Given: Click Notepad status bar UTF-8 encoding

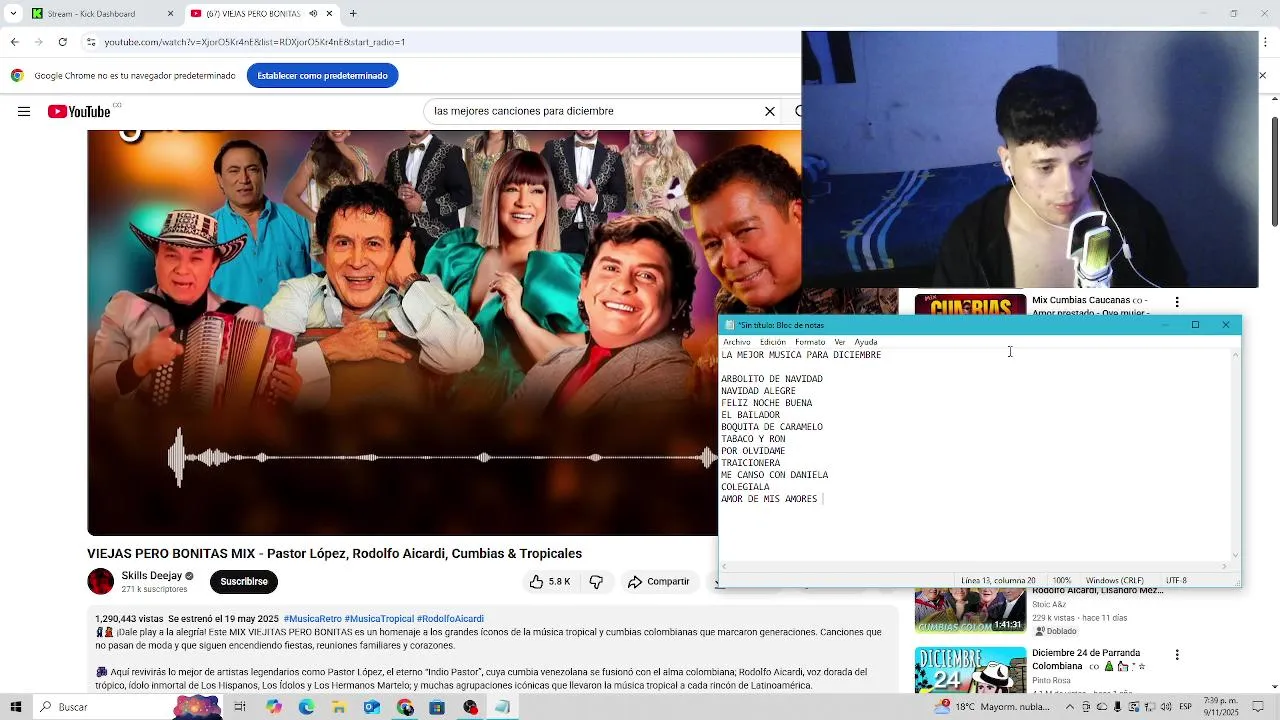Looking at the screenshot, I should coord(1176,580).
